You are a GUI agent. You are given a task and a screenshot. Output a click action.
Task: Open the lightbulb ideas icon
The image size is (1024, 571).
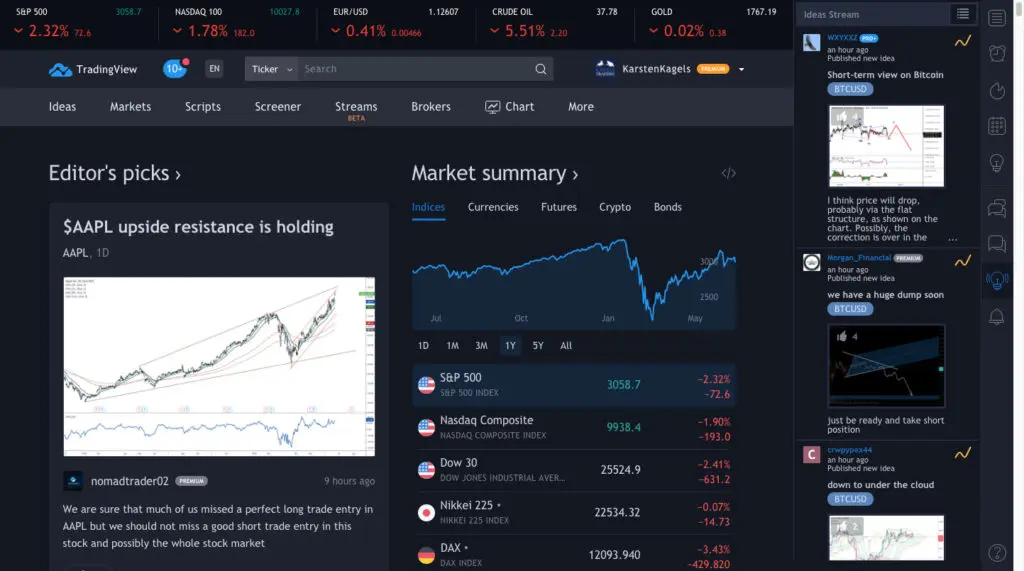tap(996, 162)
